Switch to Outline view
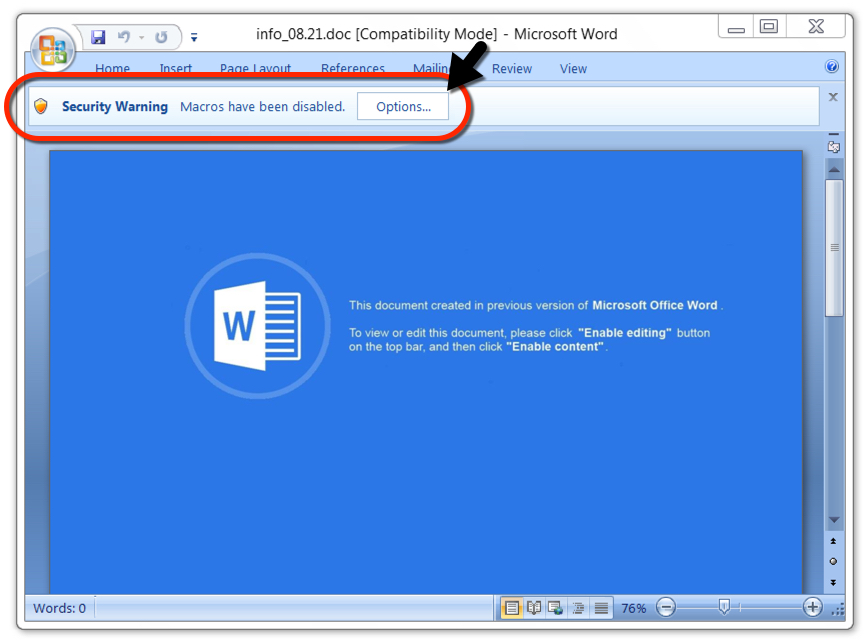Image resolution: width=867 pixels, height=644 pixels. [578, 609]
